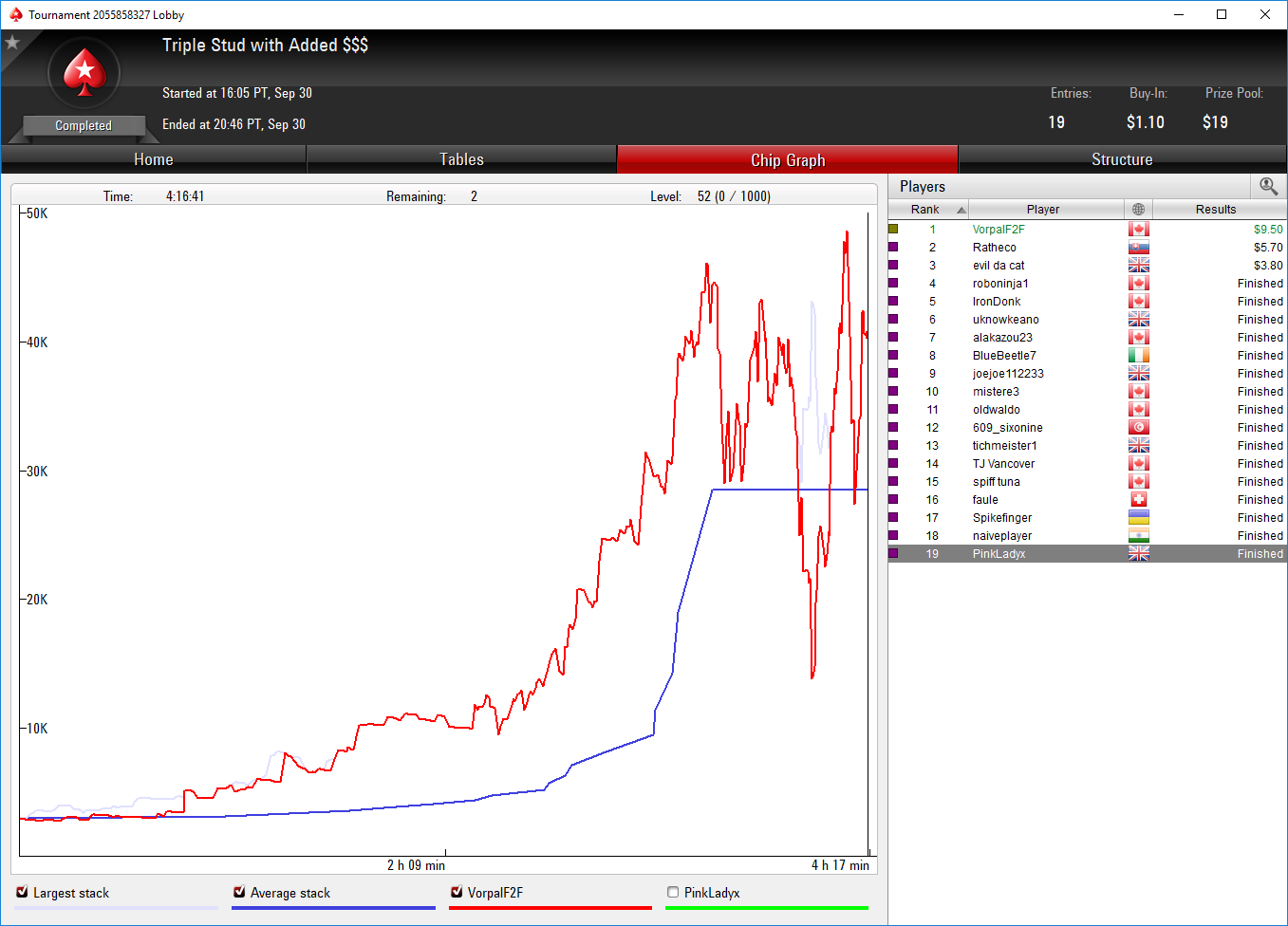Click the Tunisia flag beside 609_sixonine
Image resolution: width=1288 pixels, height=926 pixels.
pyautogui.click(x=1139, y=427)
